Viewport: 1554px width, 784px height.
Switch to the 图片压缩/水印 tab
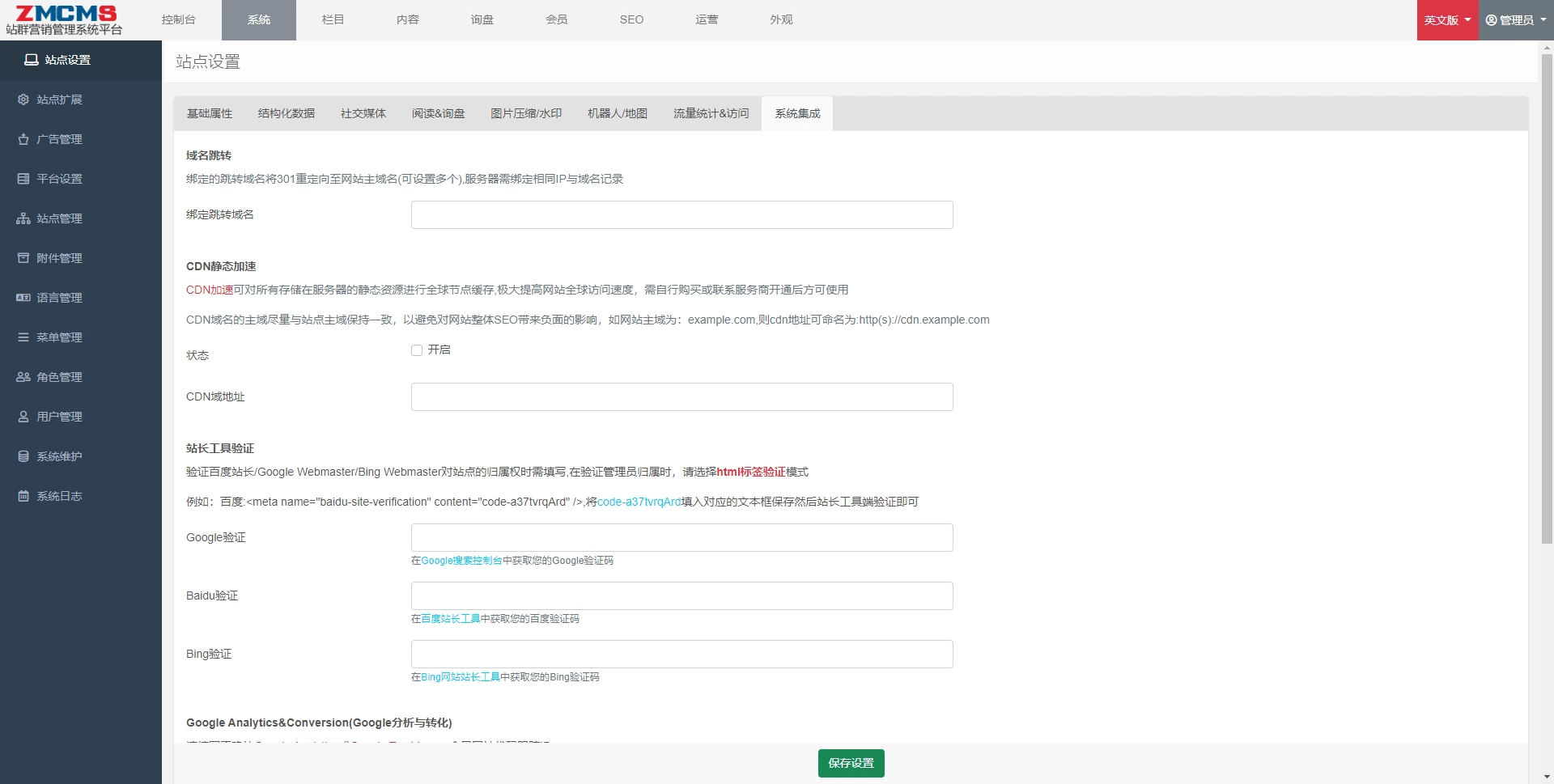(x=526, y=113)
